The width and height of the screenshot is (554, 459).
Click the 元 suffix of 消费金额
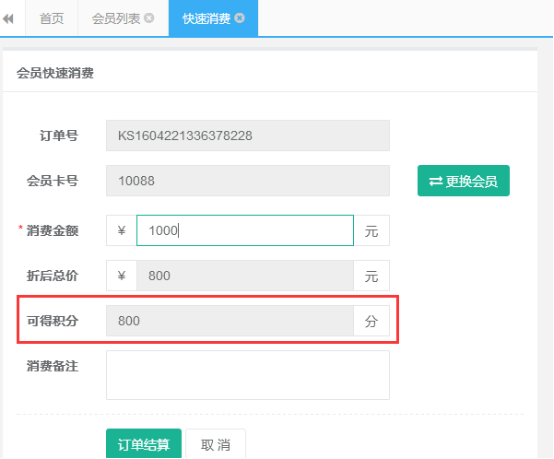tap(372, 230)
